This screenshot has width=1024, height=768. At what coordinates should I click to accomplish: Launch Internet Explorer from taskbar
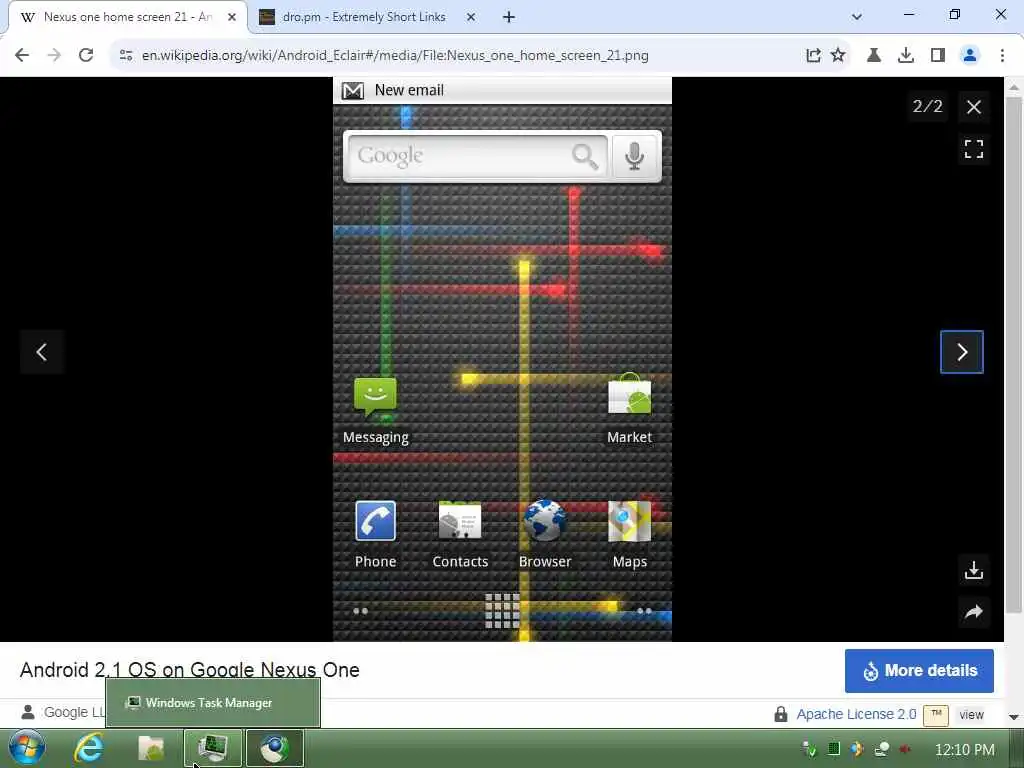[89, 748]
